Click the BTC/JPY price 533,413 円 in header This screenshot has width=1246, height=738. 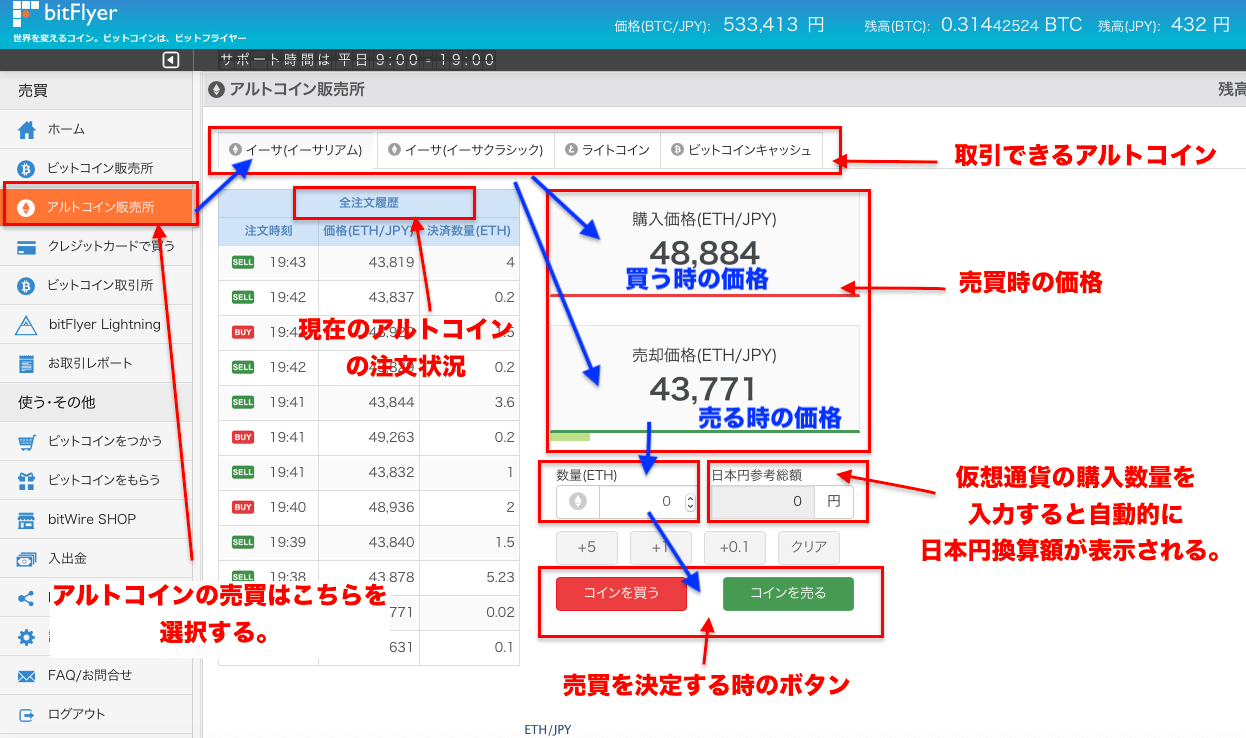point(775,24)
